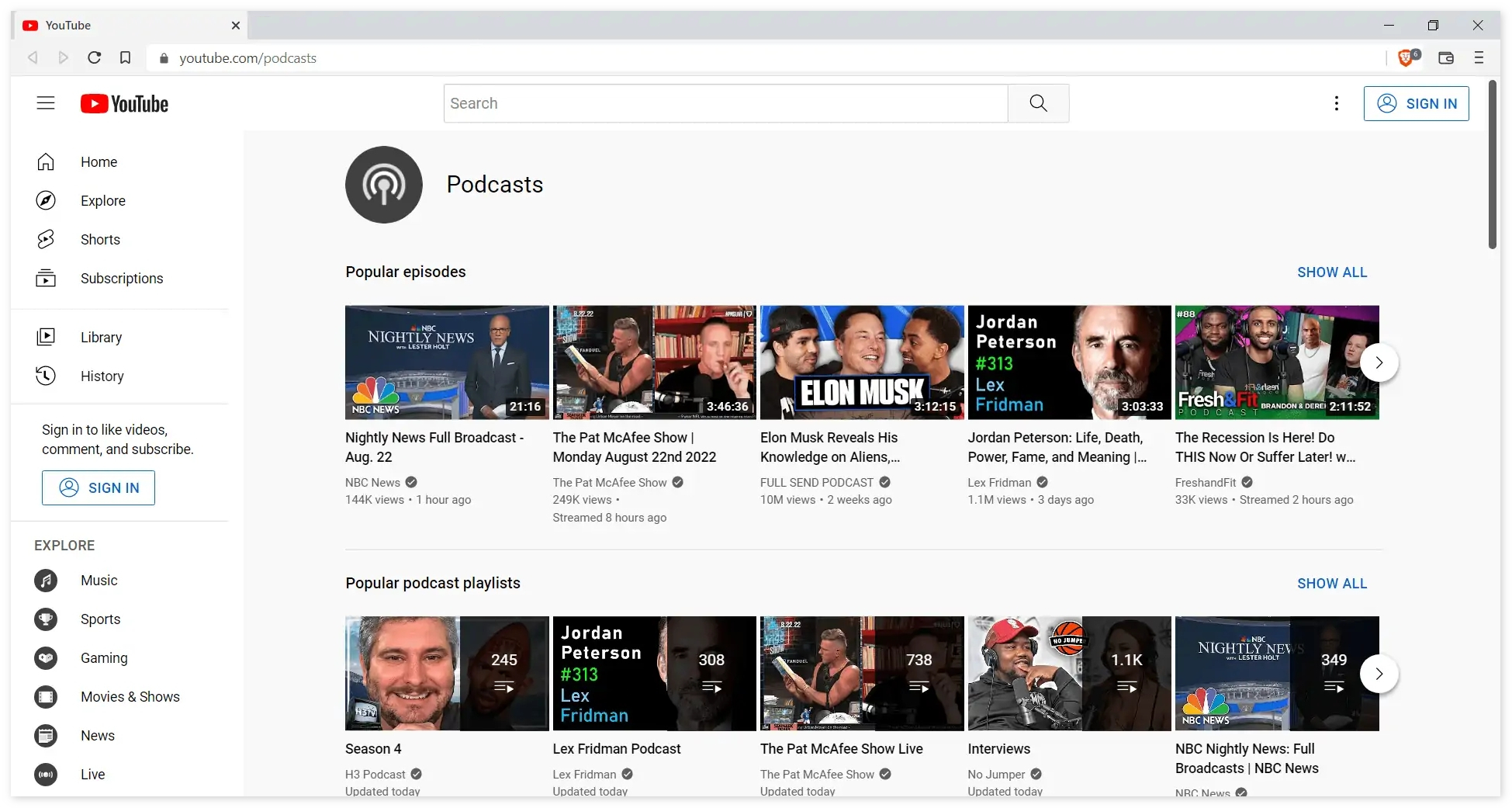Open the browser main menu

click(1479, 58)
